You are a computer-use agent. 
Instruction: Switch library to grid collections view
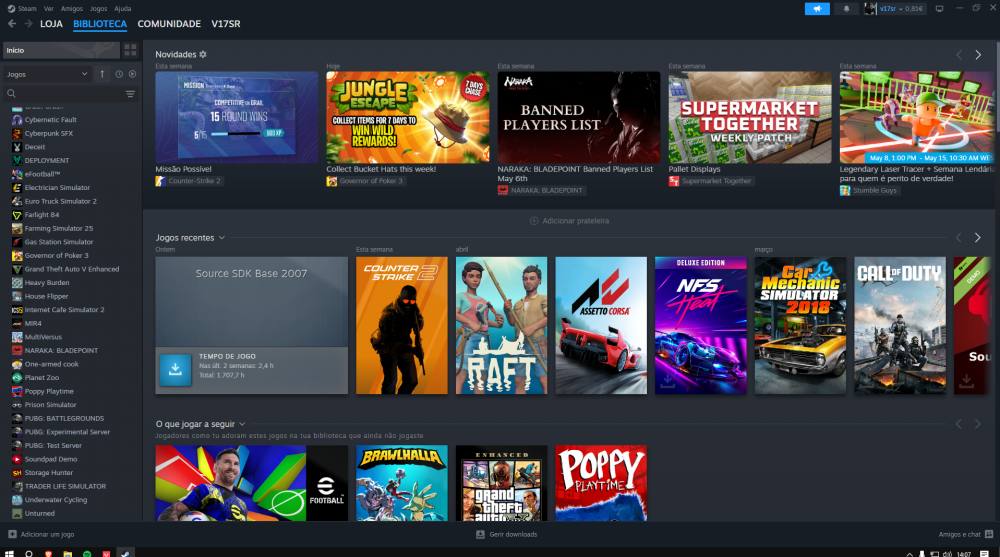130,49
